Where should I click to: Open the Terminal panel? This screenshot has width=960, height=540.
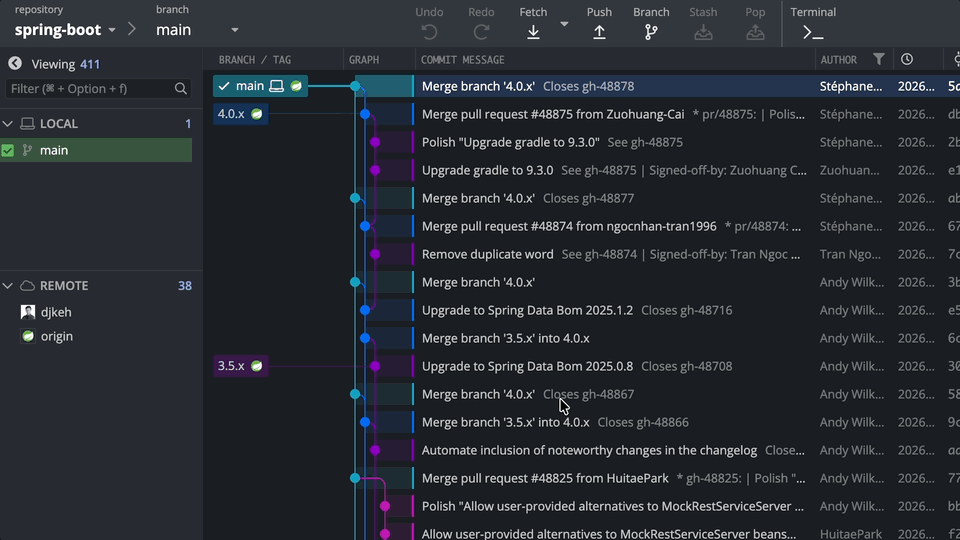point(813,31)
